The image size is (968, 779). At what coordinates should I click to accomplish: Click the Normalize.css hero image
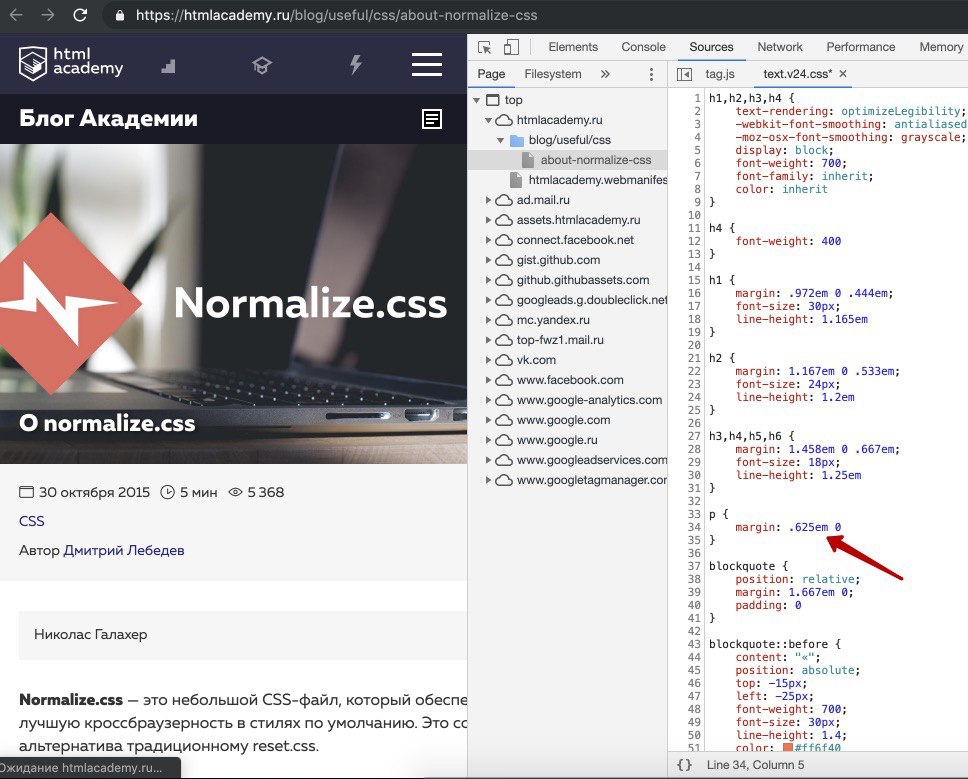click(233, 304)
